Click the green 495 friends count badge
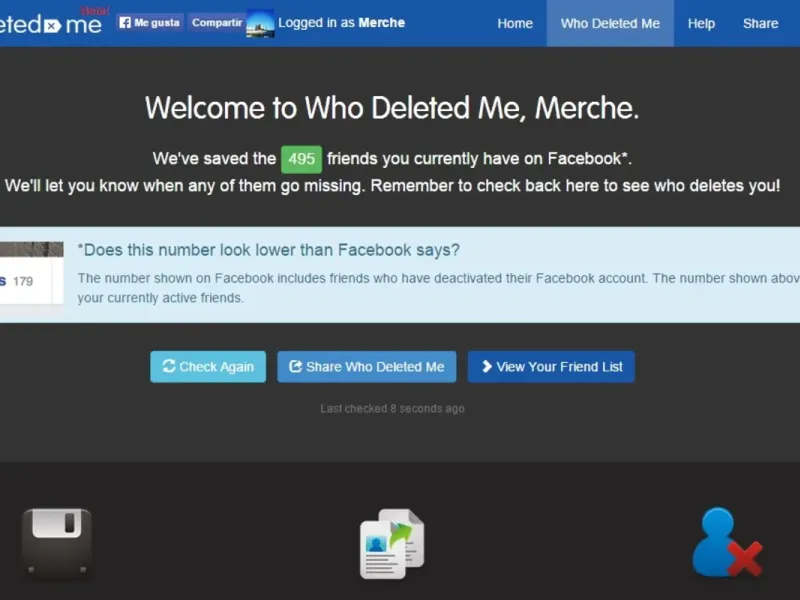 point(302,159)
